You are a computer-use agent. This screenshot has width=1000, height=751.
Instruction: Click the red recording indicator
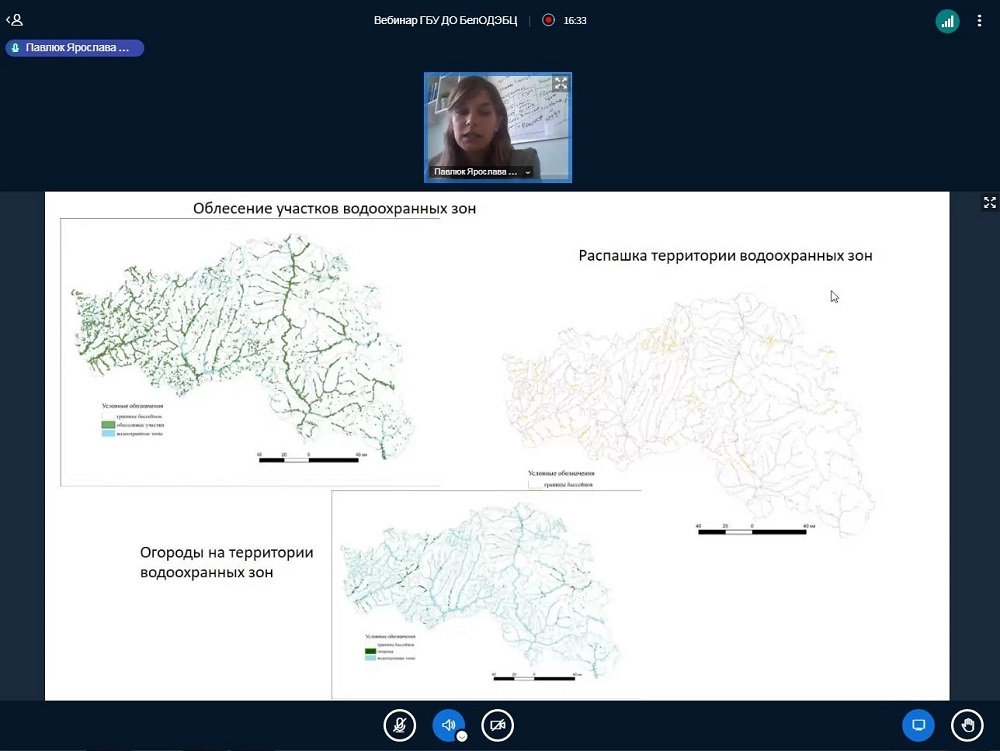pyautogui.click(x=548, y=20)
